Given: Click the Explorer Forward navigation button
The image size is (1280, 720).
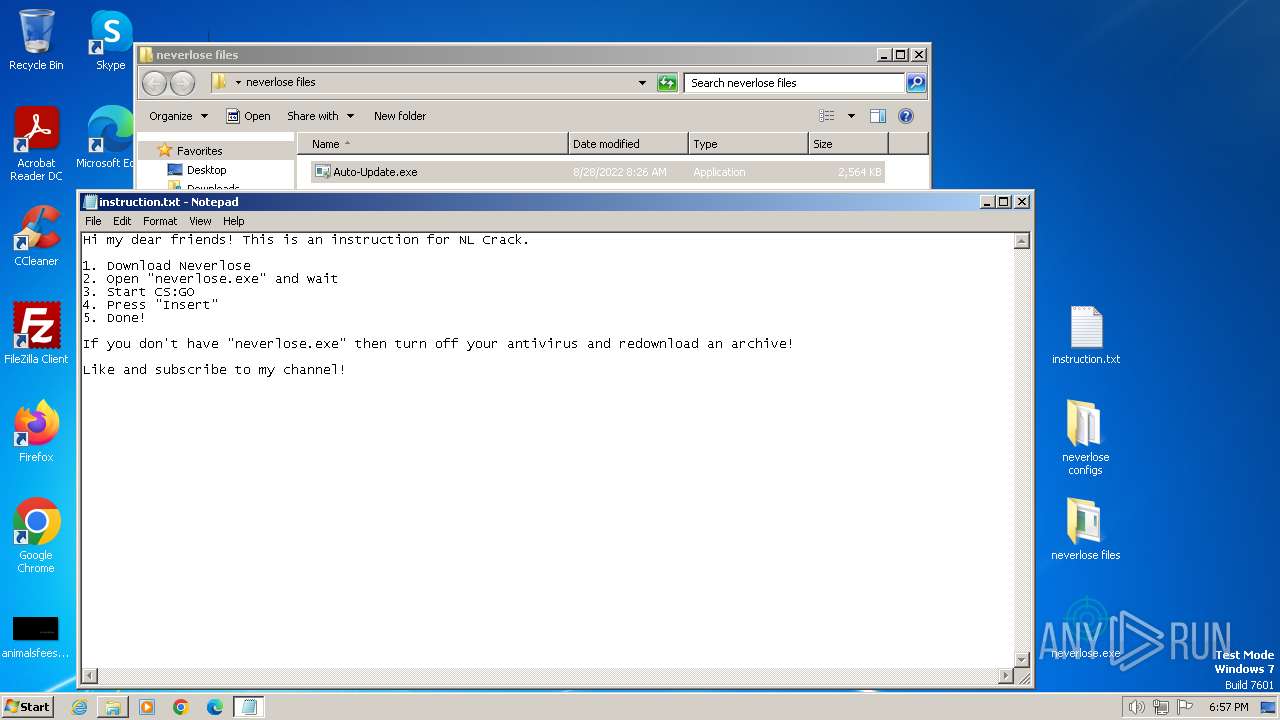Looking at the screenshot, I should 182,83.
